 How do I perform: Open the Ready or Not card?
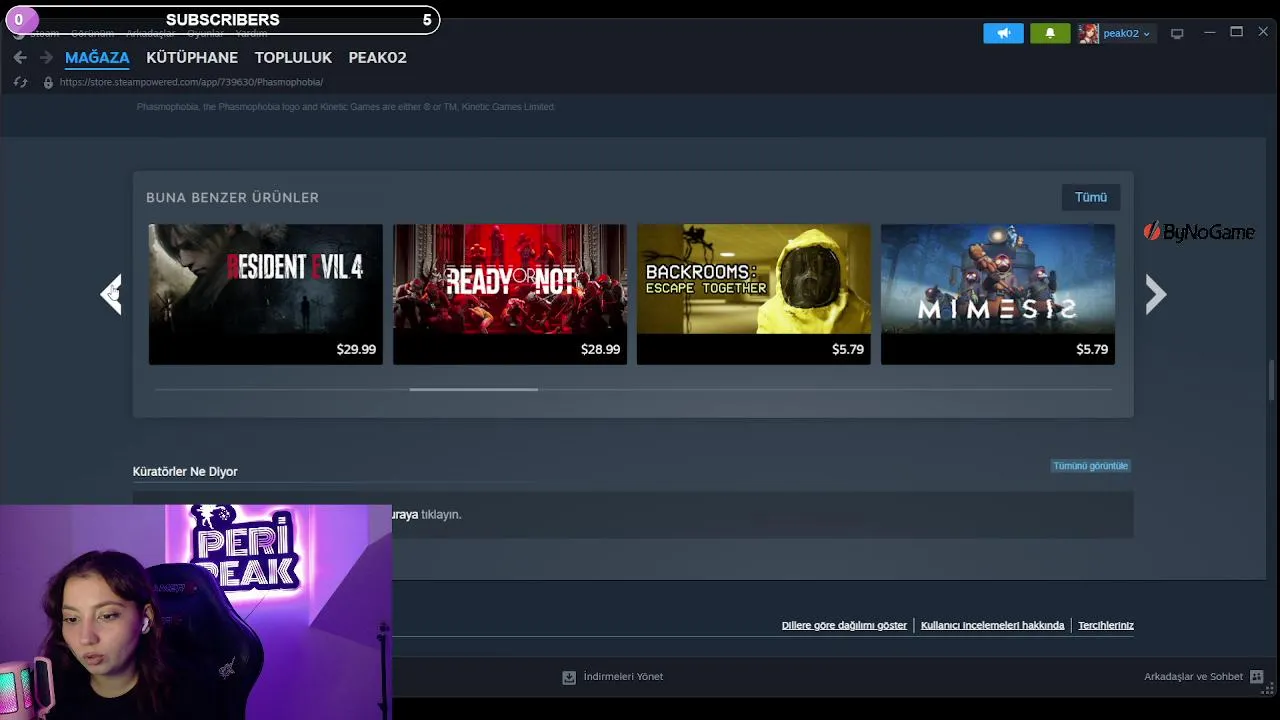[x=509, y=294]
